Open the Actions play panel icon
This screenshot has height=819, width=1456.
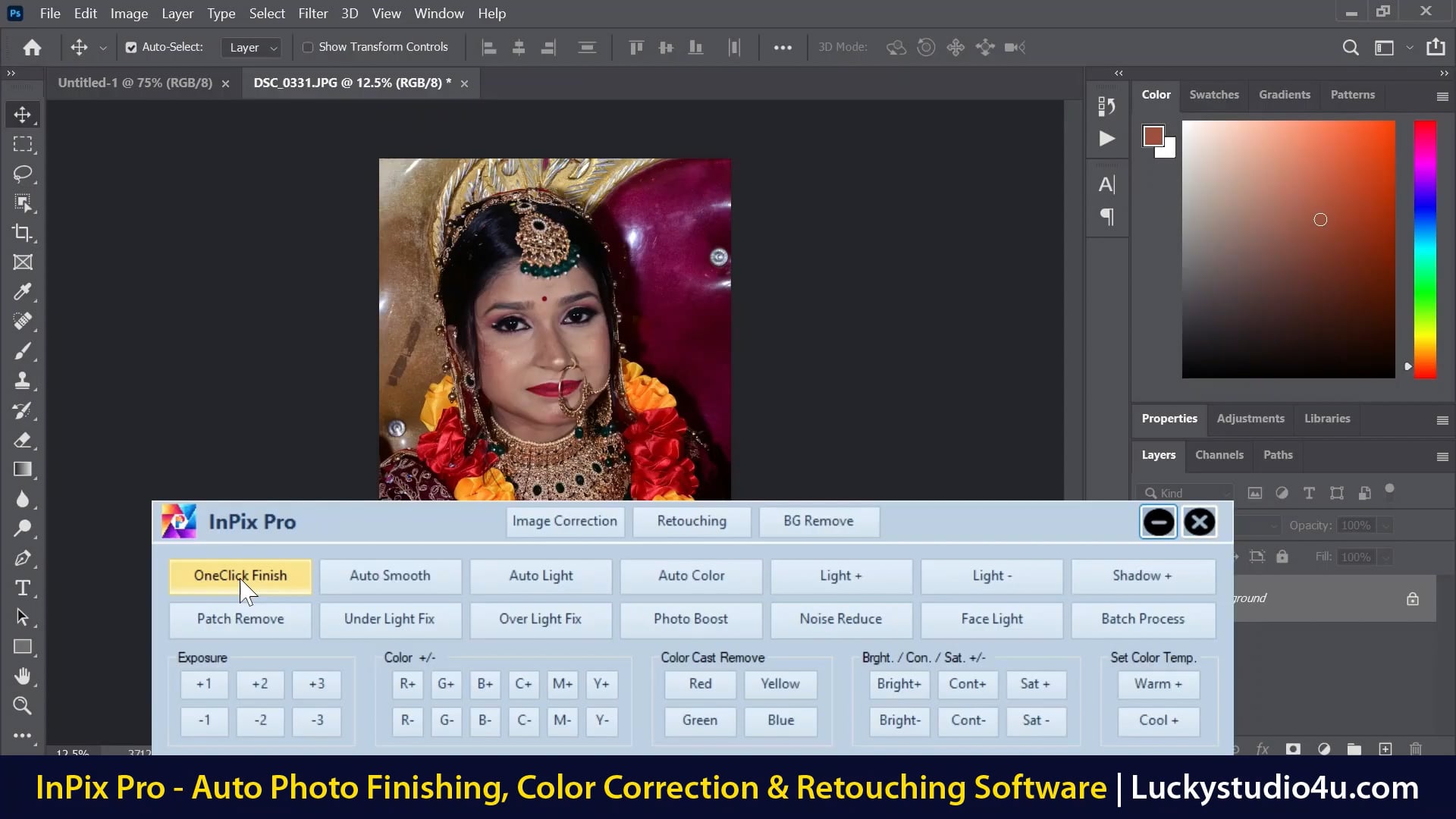pyautogui.click(x=1107, y=138)
